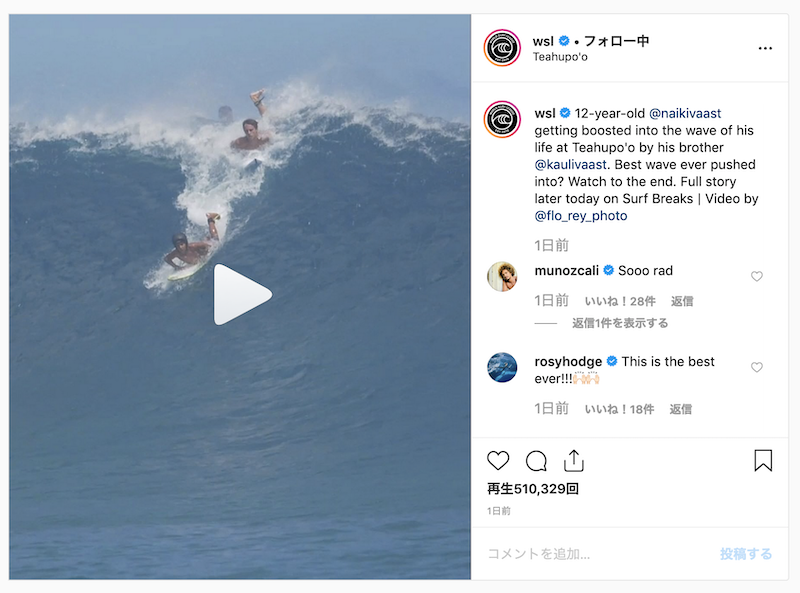Open @kaulivaast mention link
This screenshot has height=593, width=800.
pyautogui.click(x=570, y=164)
